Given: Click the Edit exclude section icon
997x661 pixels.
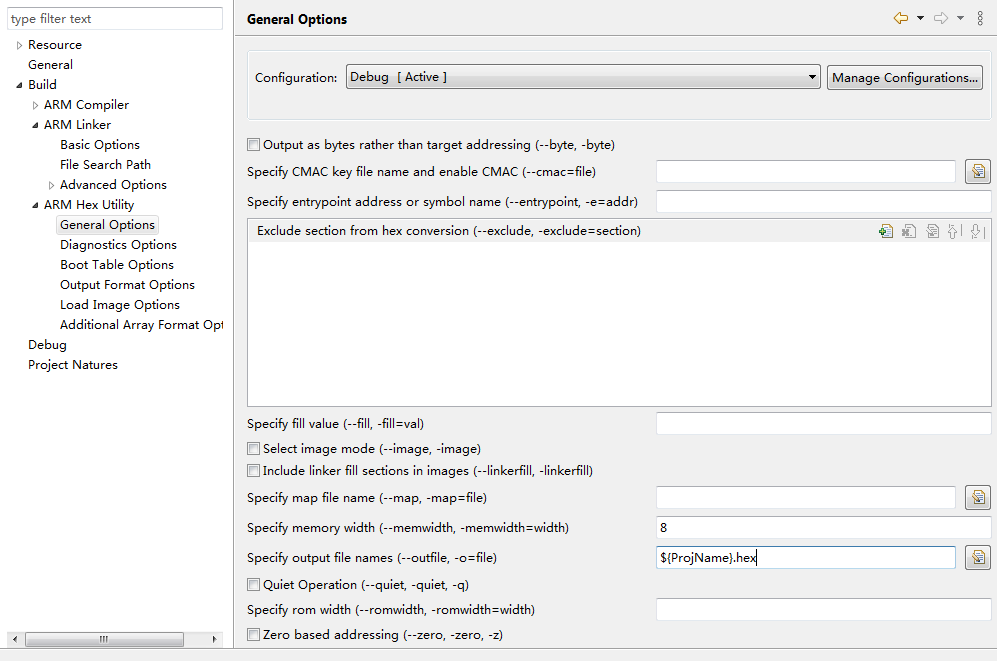Looking at the screenshot, I should pos(932,231).
